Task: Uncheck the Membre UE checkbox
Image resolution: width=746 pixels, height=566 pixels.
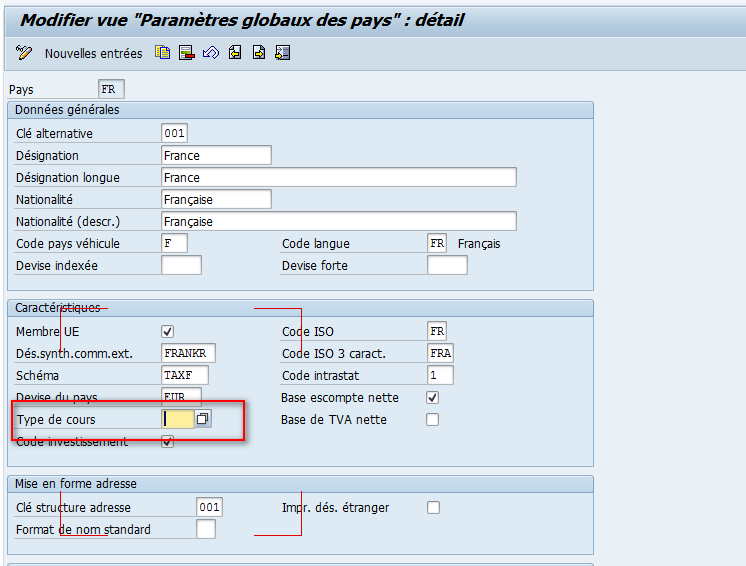Action: [x=167, y=332]
